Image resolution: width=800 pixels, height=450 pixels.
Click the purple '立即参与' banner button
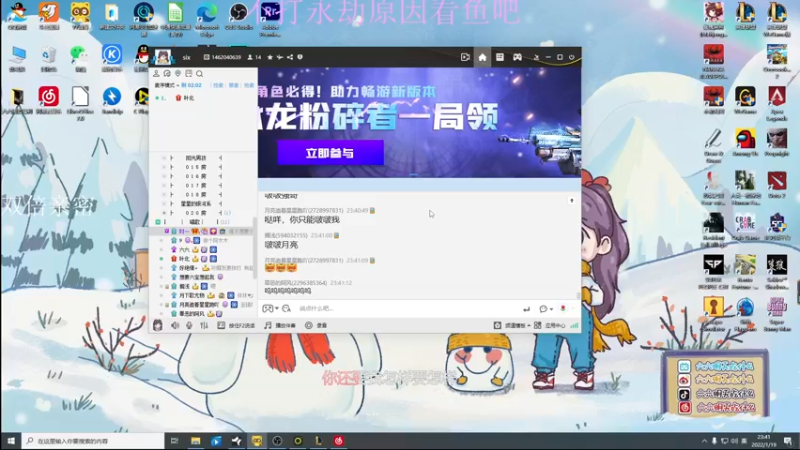331,153
